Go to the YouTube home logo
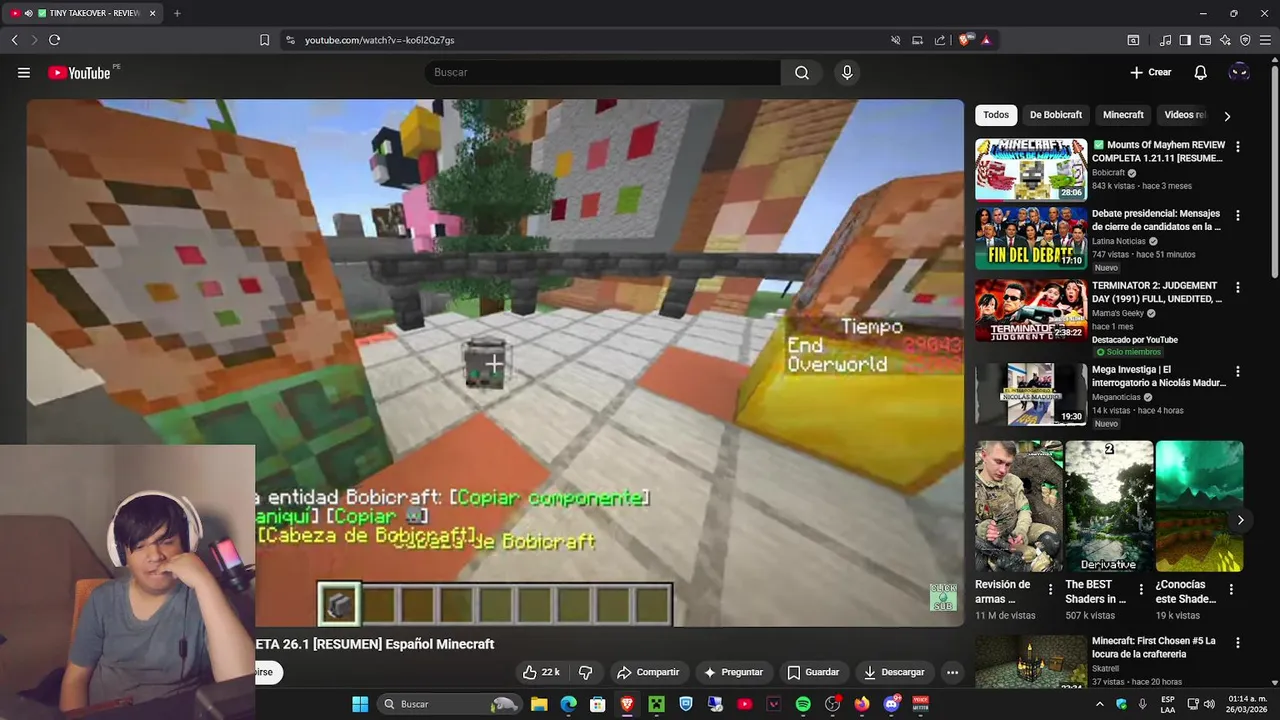This screenshot has width=1280, height=720. (x=79, y=72)
